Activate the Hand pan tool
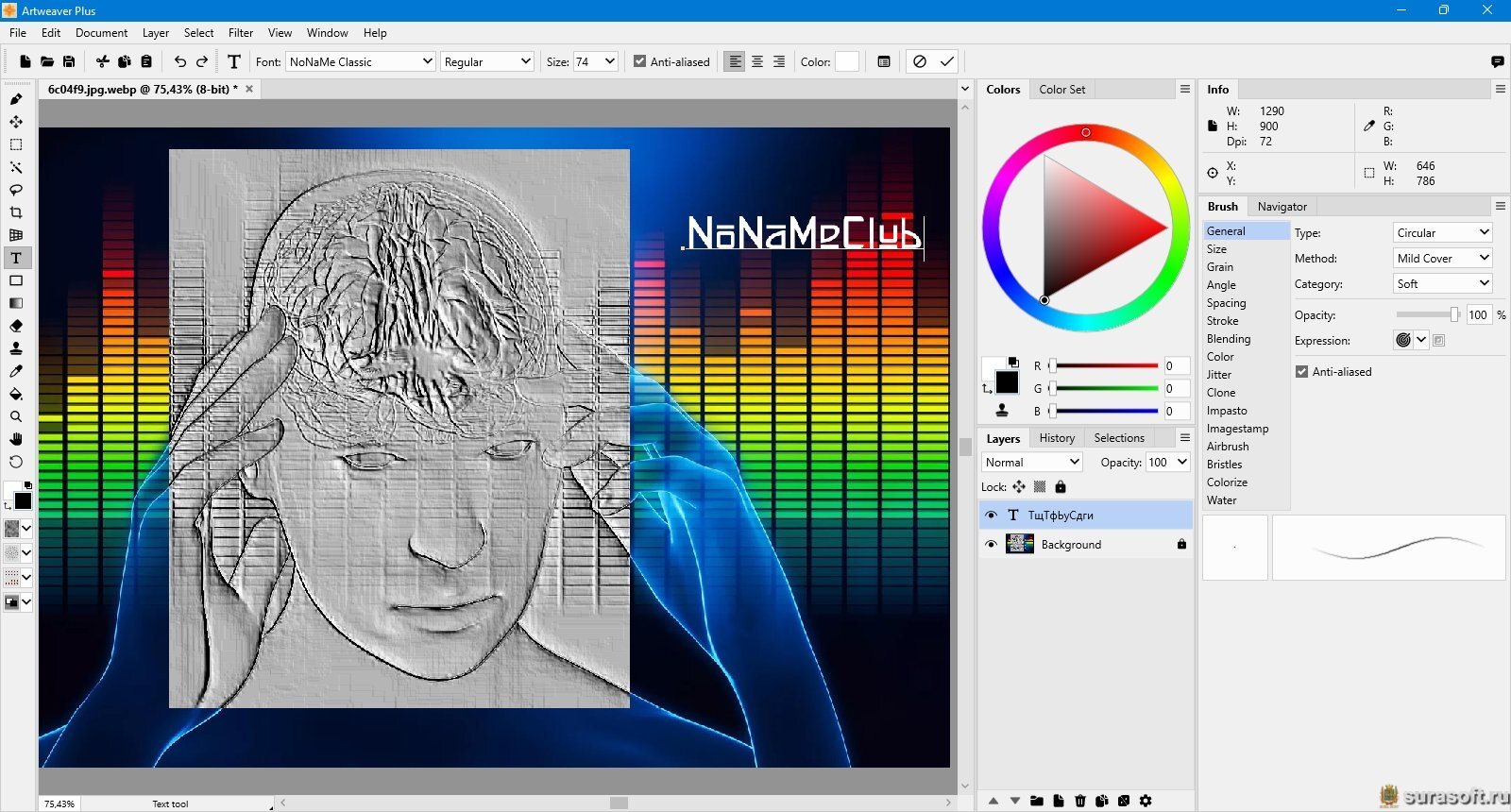The image size is (1511, 812). 16,439
